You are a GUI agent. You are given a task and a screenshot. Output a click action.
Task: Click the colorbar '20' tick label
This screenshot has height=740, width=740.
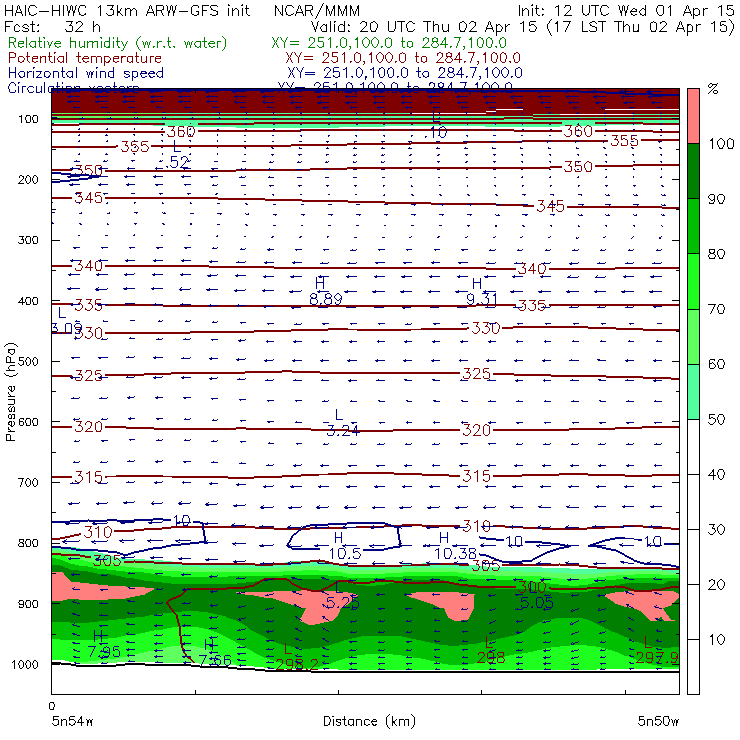pos(716,585)
